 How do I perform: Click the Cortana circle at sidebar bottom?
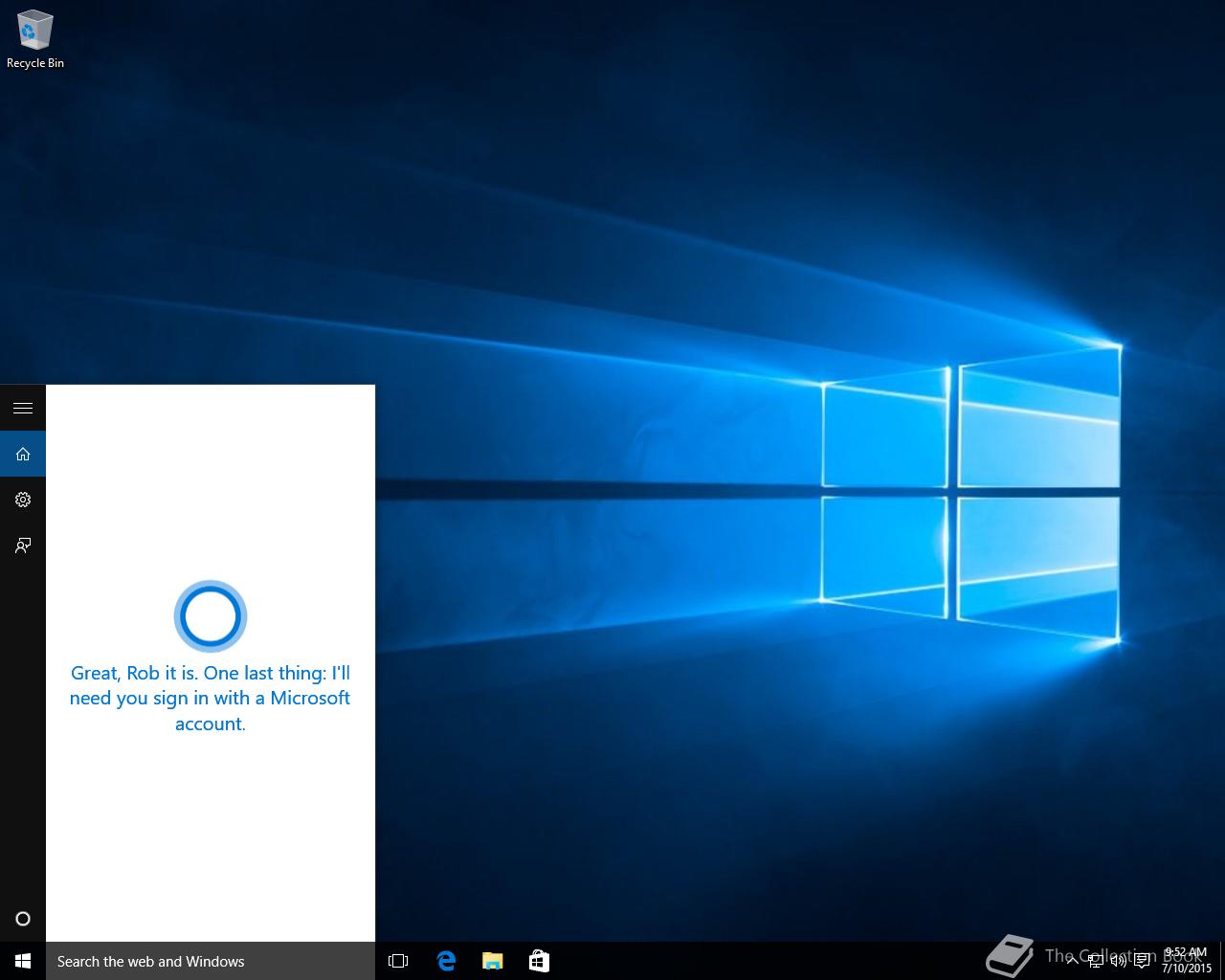coord(23,919)
